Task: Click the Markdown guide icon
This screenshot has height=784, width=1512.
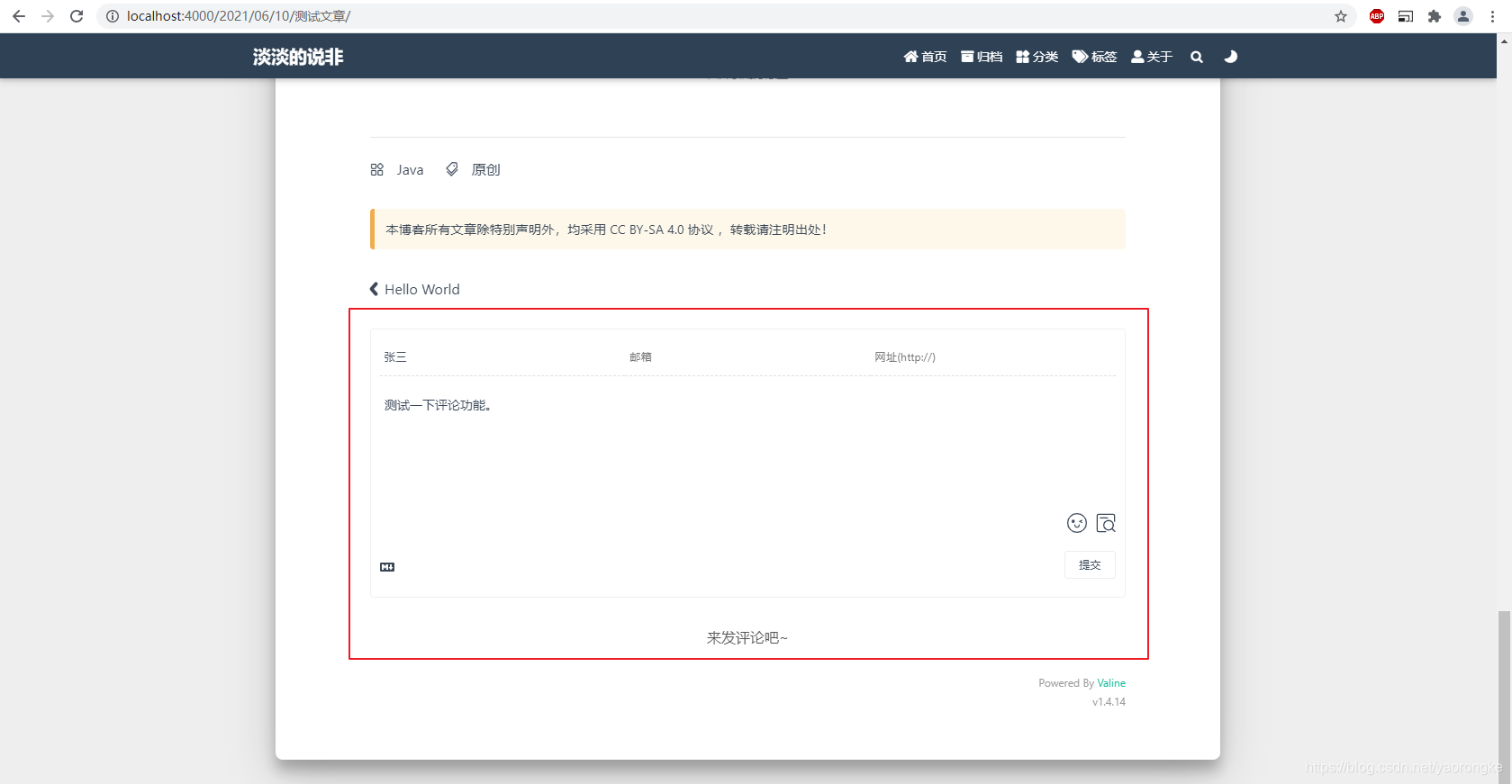Action: tap(387, 567)
